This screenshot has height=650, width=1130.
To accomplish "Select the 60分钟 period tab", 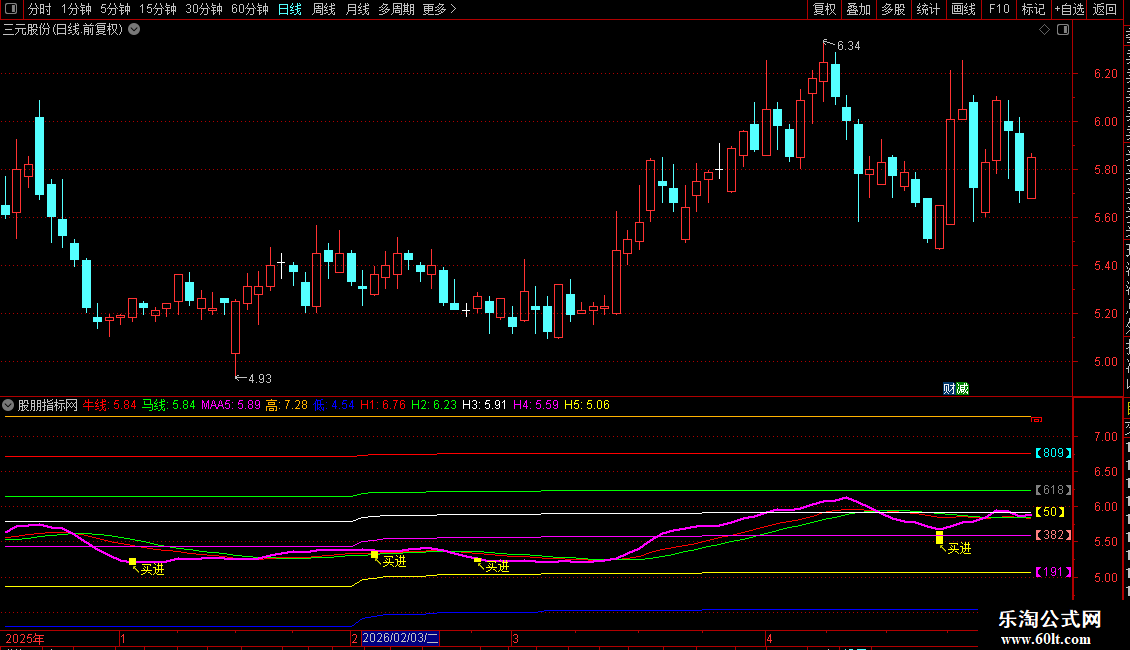I will [249, 9].
